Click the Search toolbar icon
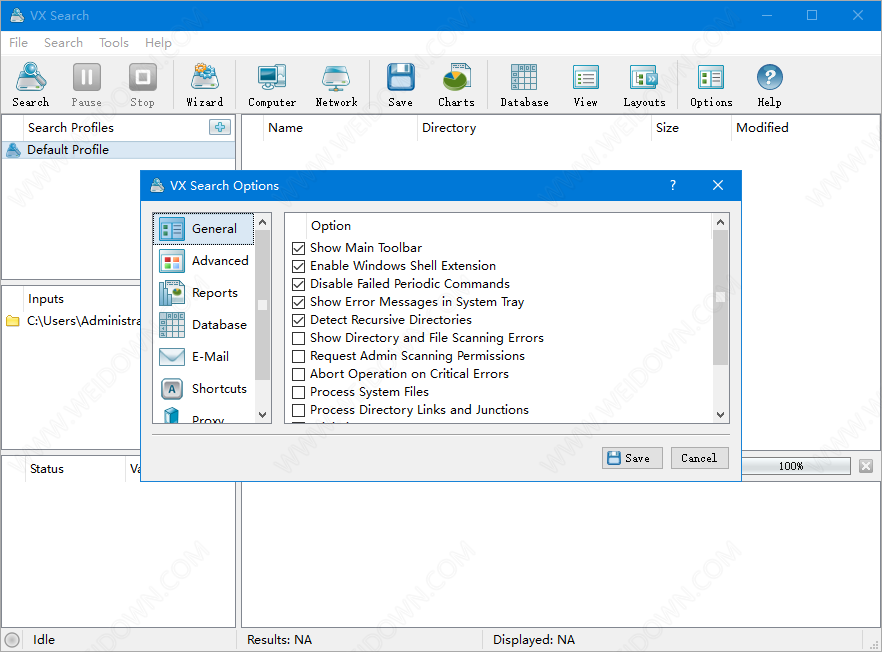This screenshot has width=882, height=652. (31, 85)
